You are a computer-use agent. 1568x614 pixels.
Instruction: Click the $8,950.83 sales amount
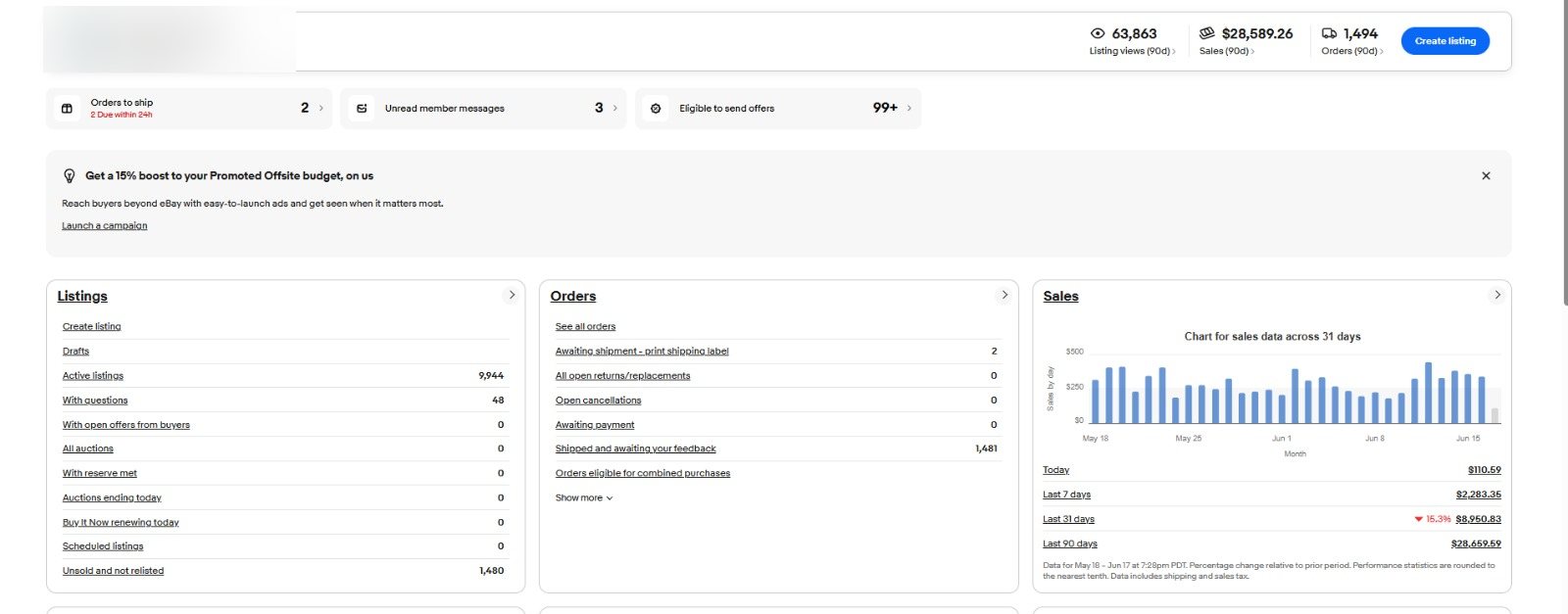1478,519
